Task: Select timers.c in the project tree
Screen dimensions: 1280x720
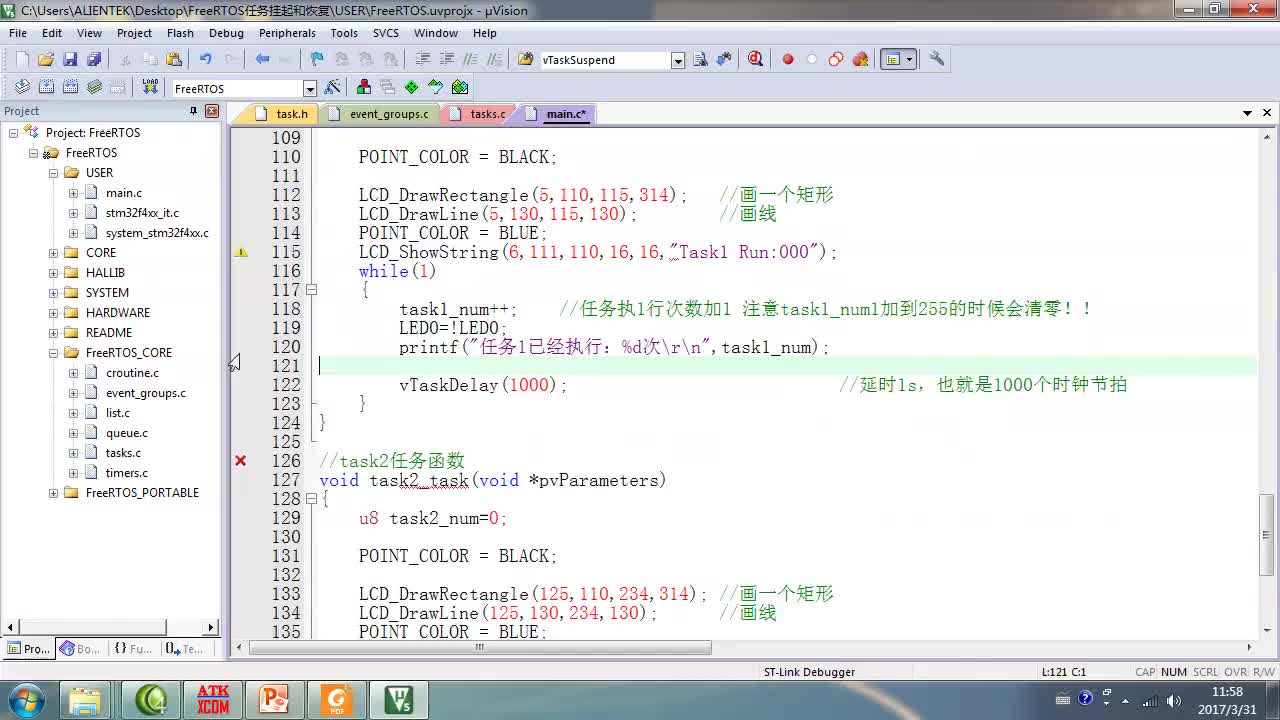Action: coord(126,473)
